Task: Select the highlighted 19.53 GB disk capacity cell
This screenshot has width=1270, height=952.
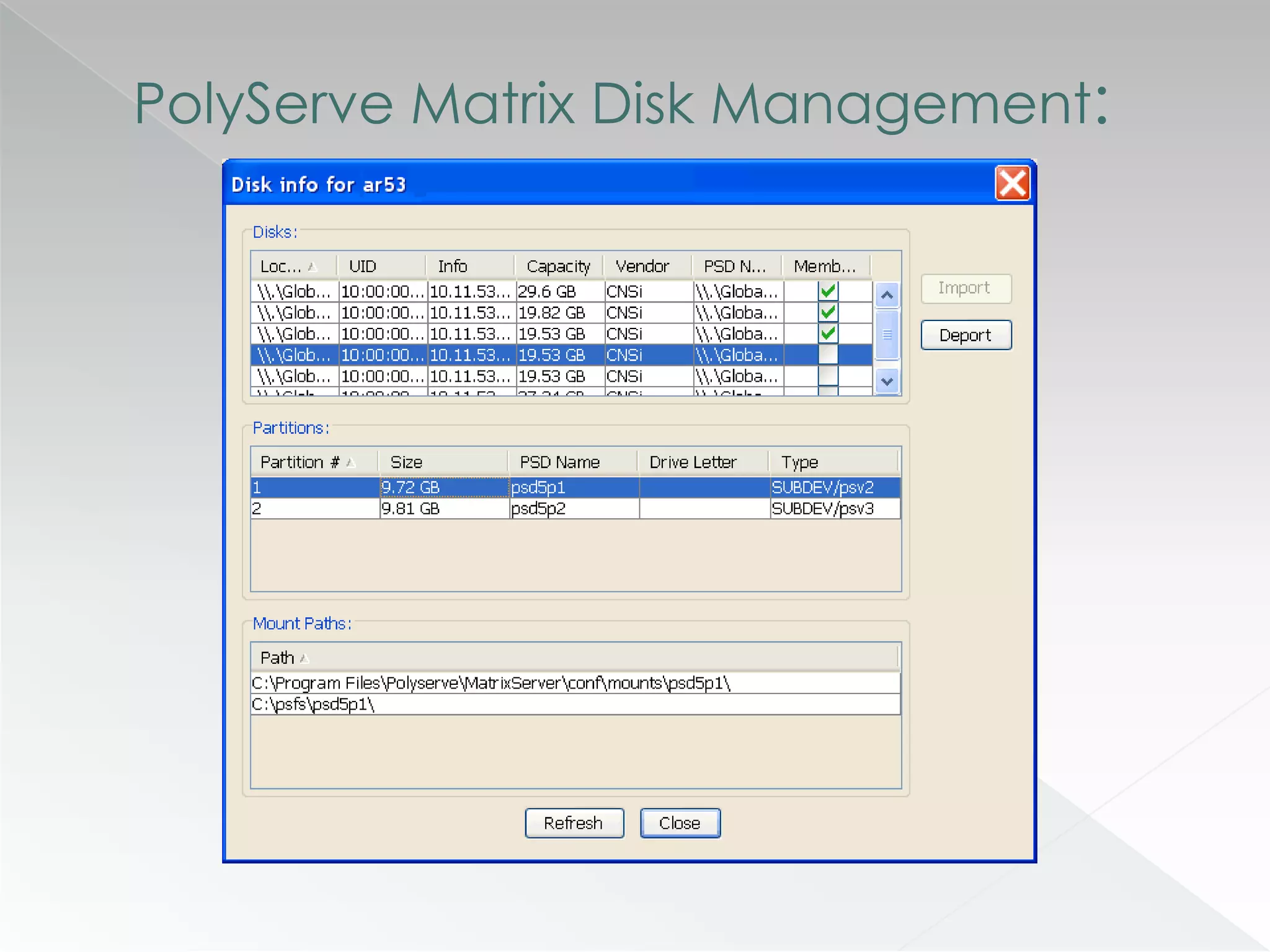Action: [x=560, y=355]
